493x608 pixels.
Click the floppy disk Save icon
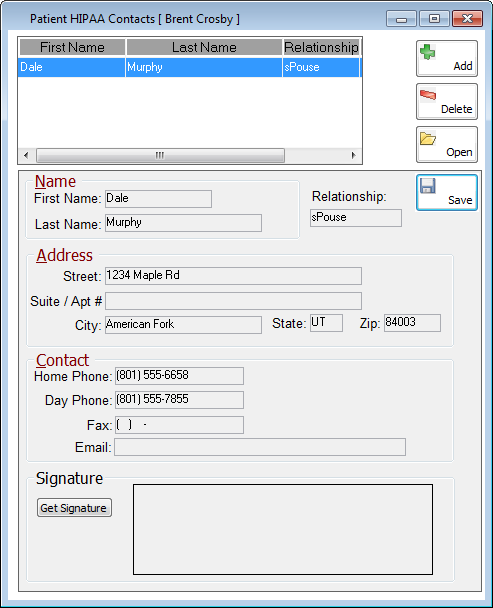pos(427,186)
